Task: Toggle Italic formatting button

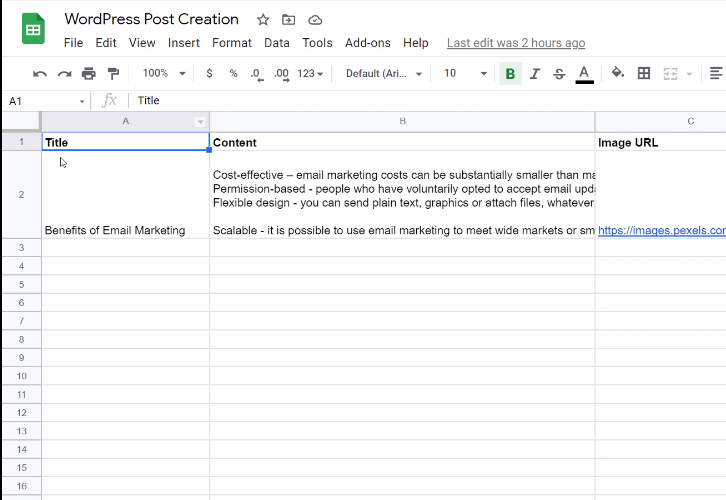Action: [x=535, y=74]
